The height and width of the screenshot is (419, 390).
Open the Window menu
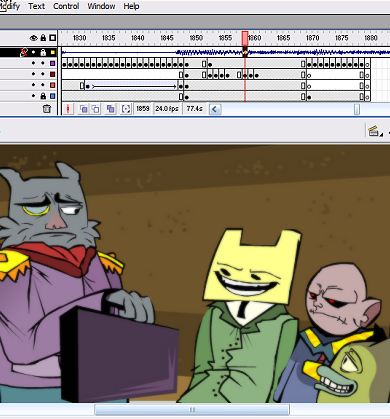point(101,6)
